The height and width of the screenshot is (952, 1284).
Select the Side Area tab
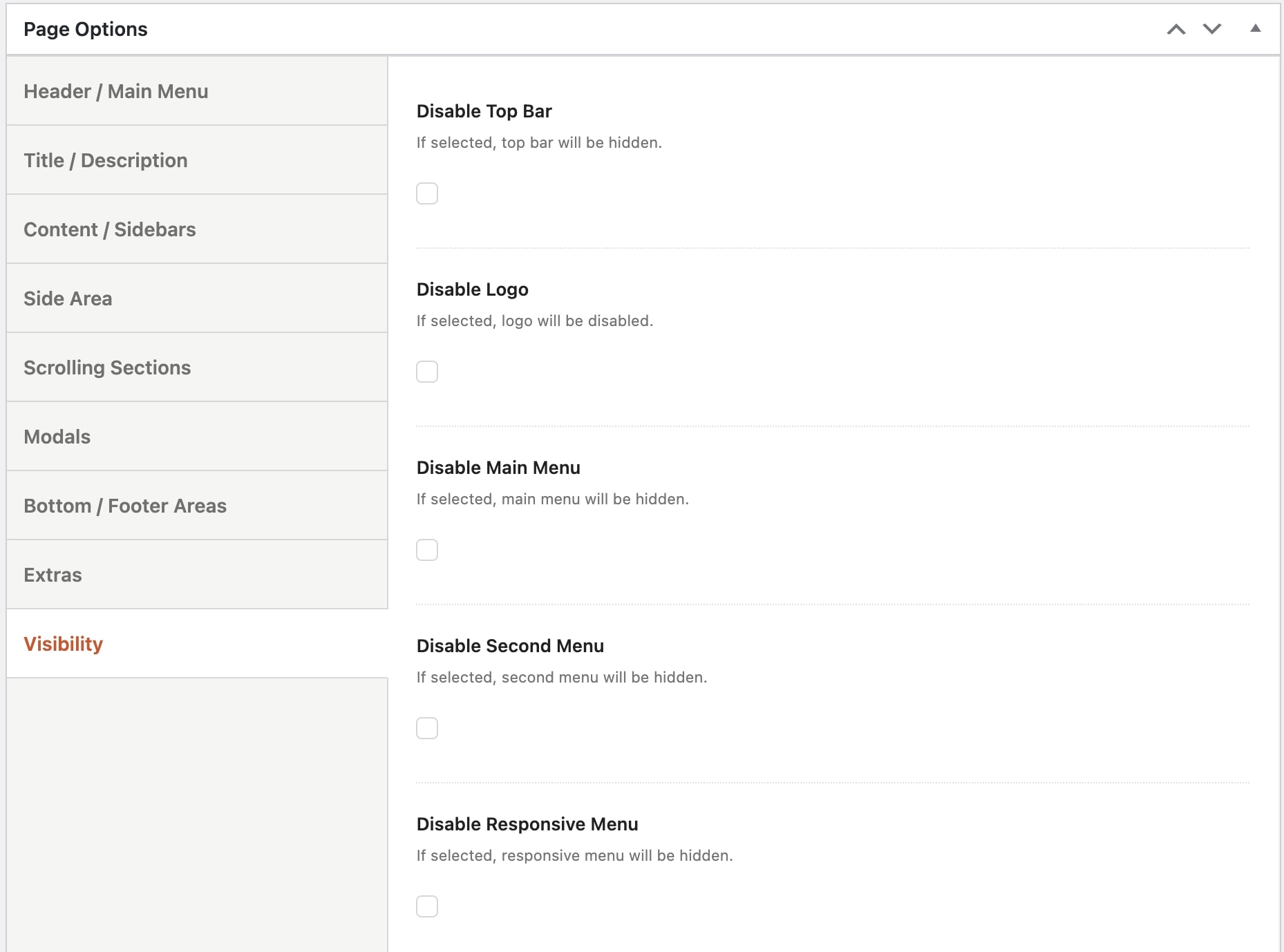(68, 298)
